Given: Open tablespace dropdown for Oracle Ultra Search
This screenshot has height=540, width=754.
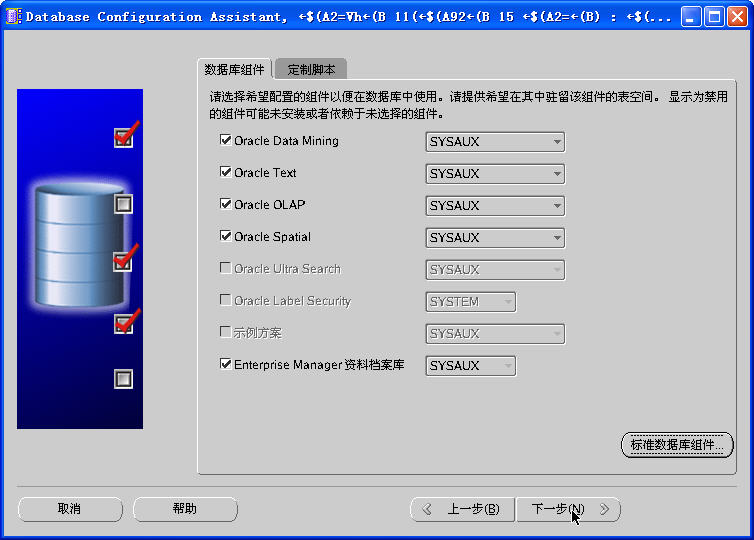Looking at the screenshot, I should 495,270.
